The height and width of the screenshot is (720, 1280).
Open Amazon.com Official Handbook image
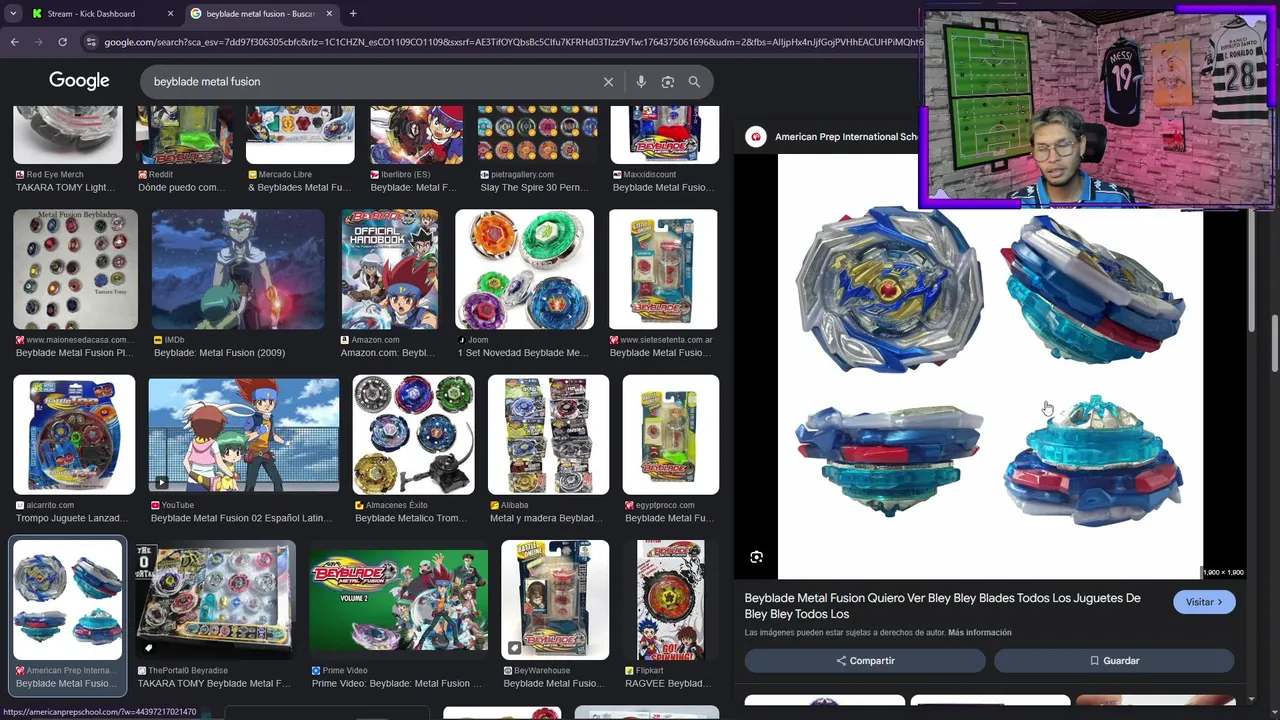point(389,269)
